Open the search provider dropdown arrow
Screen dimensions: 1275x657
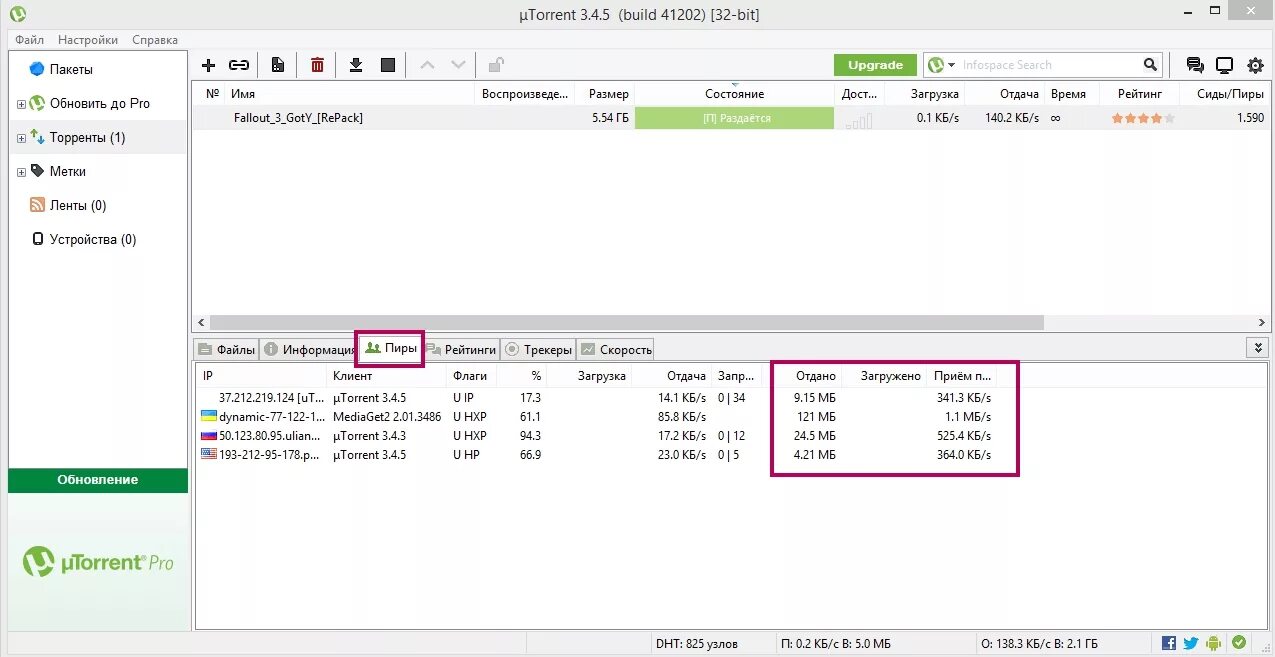point(952,65)
